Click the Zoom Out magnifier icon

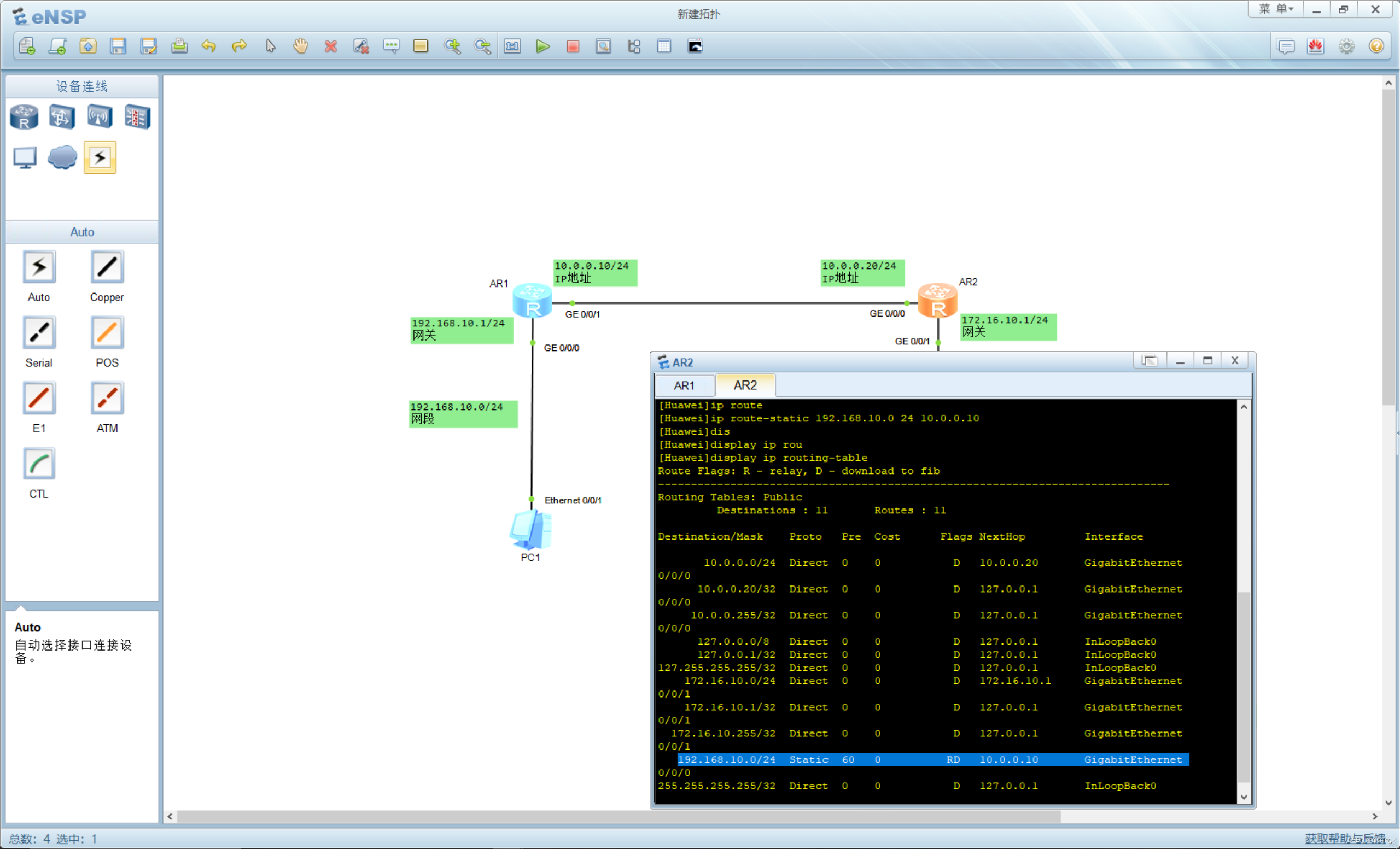pos(482,46)
